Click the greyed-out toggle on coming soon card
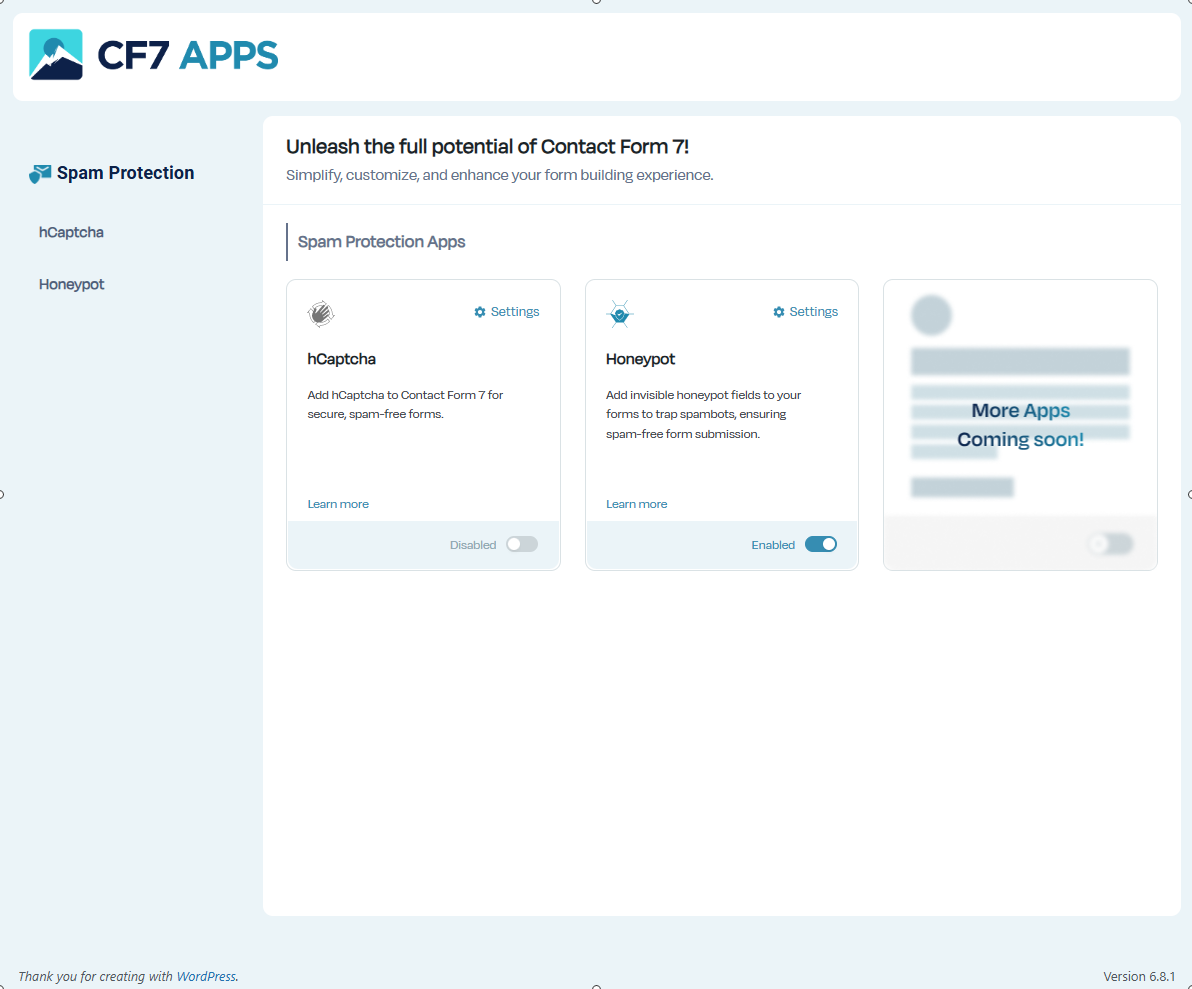Image resolution: width=1192 pixels, height=989 pixels. 1110,544
